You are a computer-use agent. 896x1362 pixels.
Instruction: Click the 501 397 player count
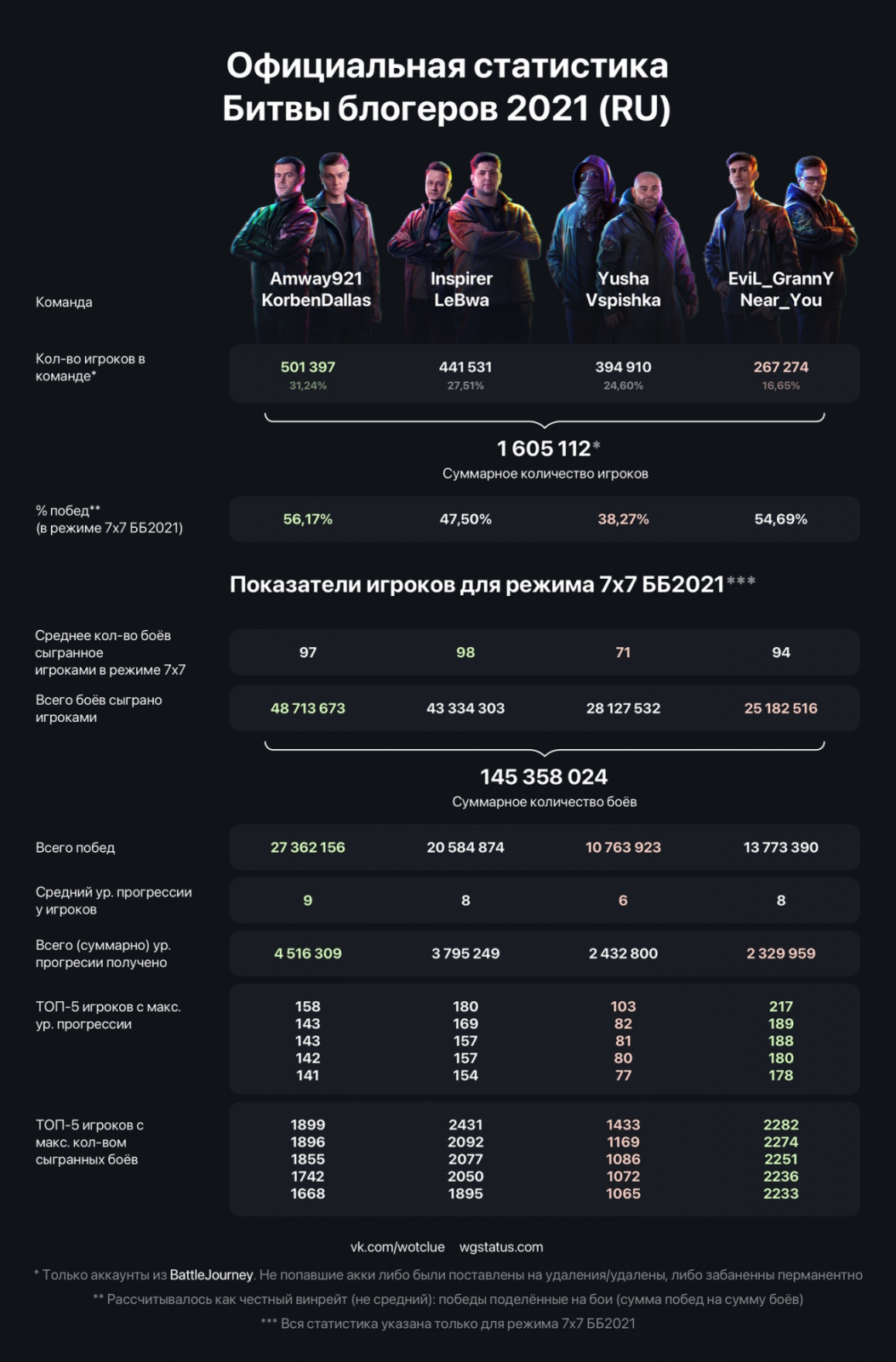308,367
